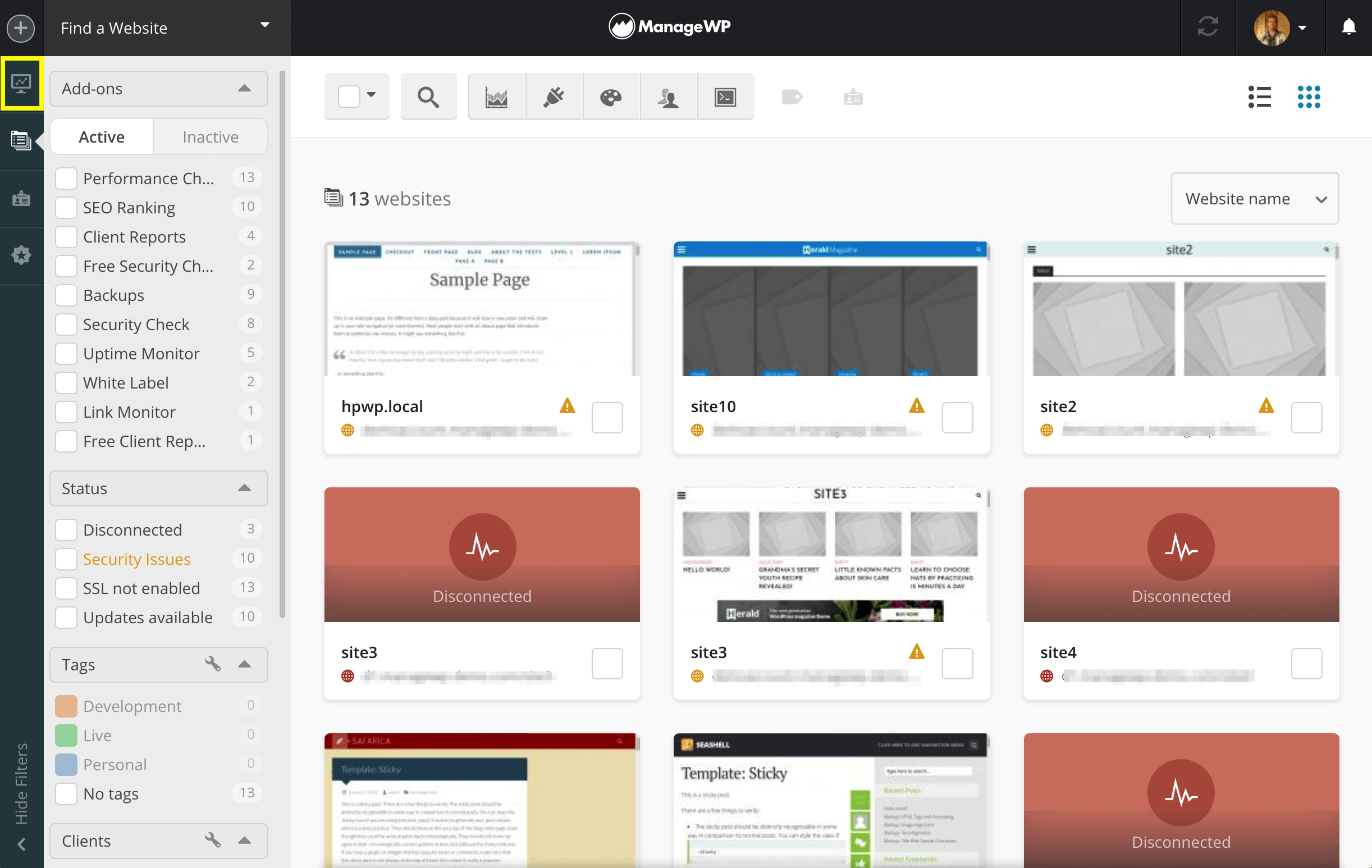
Task: Select the Active tab in Add-ons panel
Action: pyautogui.click(x=102, y=137)
